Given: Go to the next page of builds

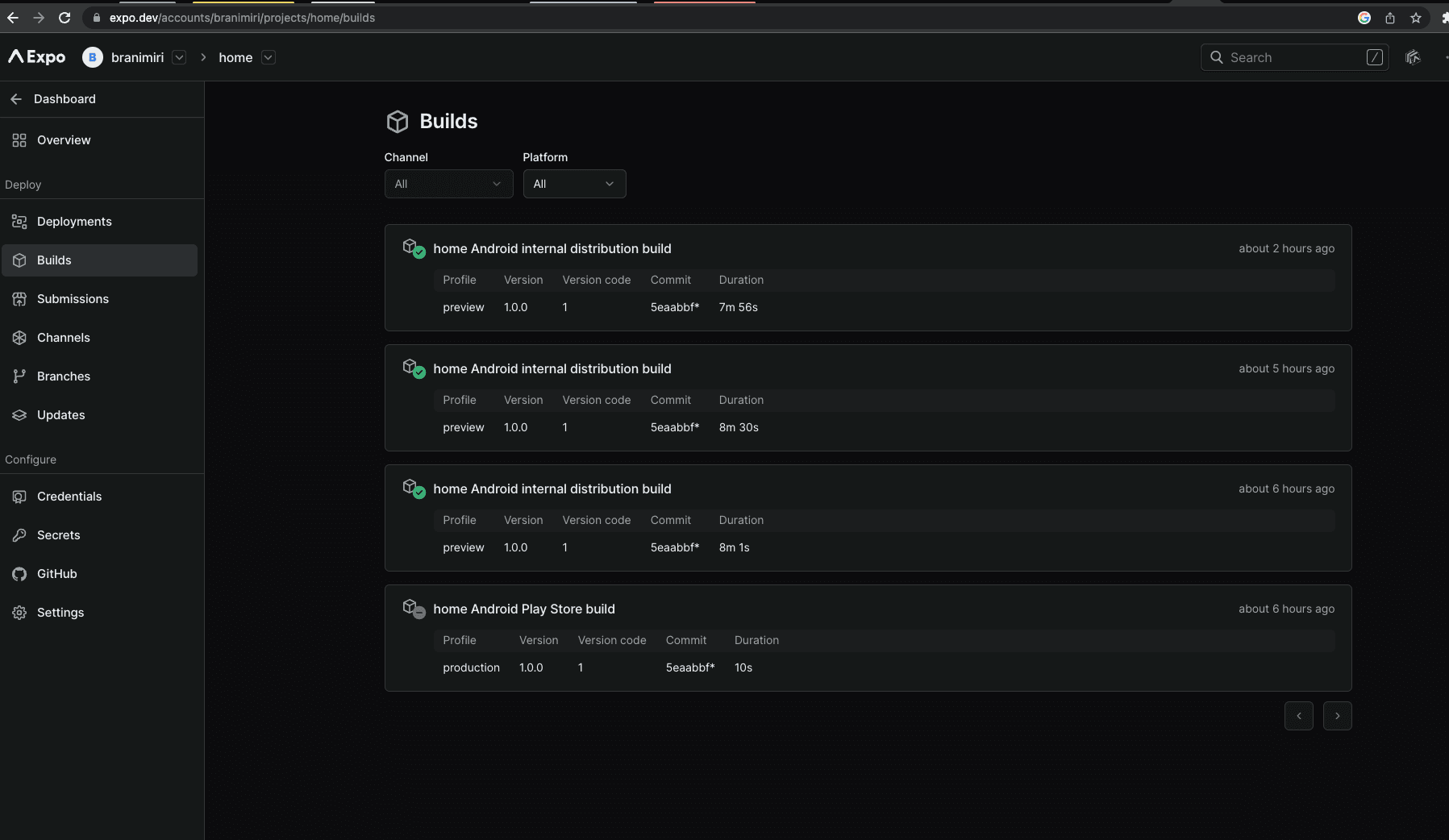Looking at the screenshot, I should tap(1337, 716).
